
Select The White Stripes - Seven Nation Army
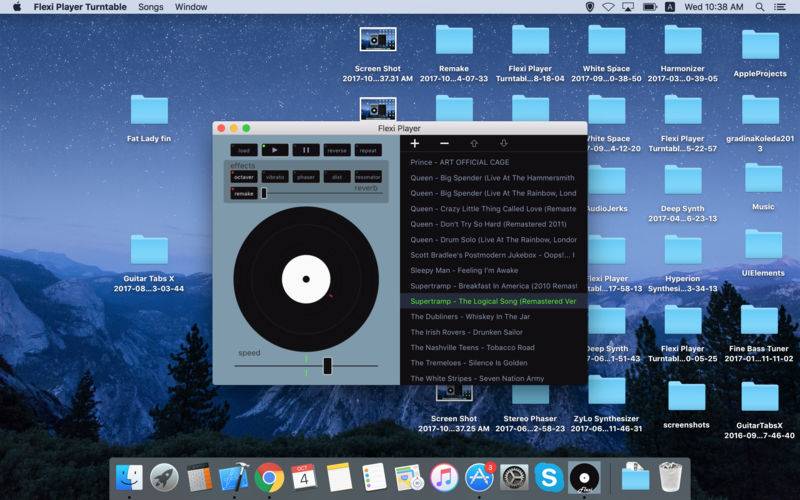[x=493, y=378]
